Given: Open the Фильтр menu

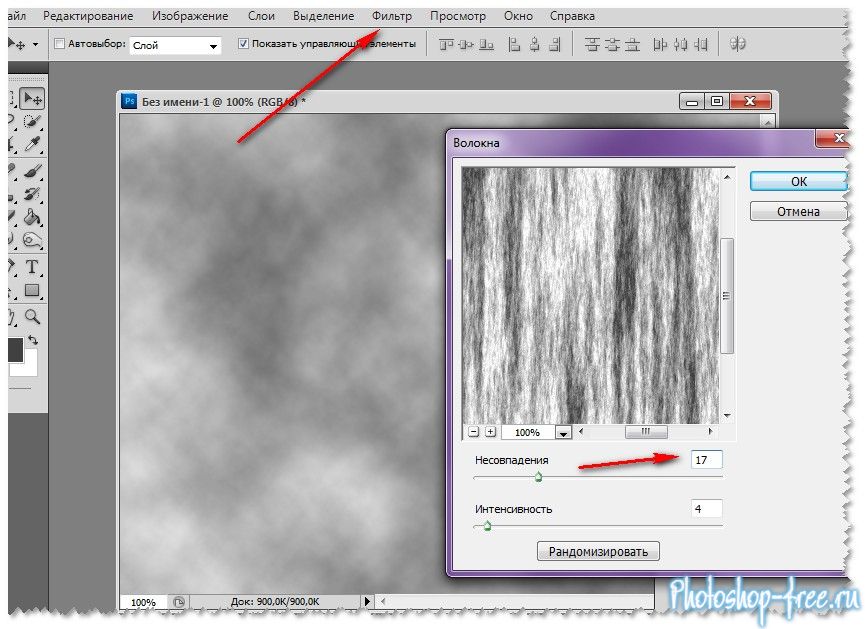Looking at the screenshot, I should pos(391,16).
